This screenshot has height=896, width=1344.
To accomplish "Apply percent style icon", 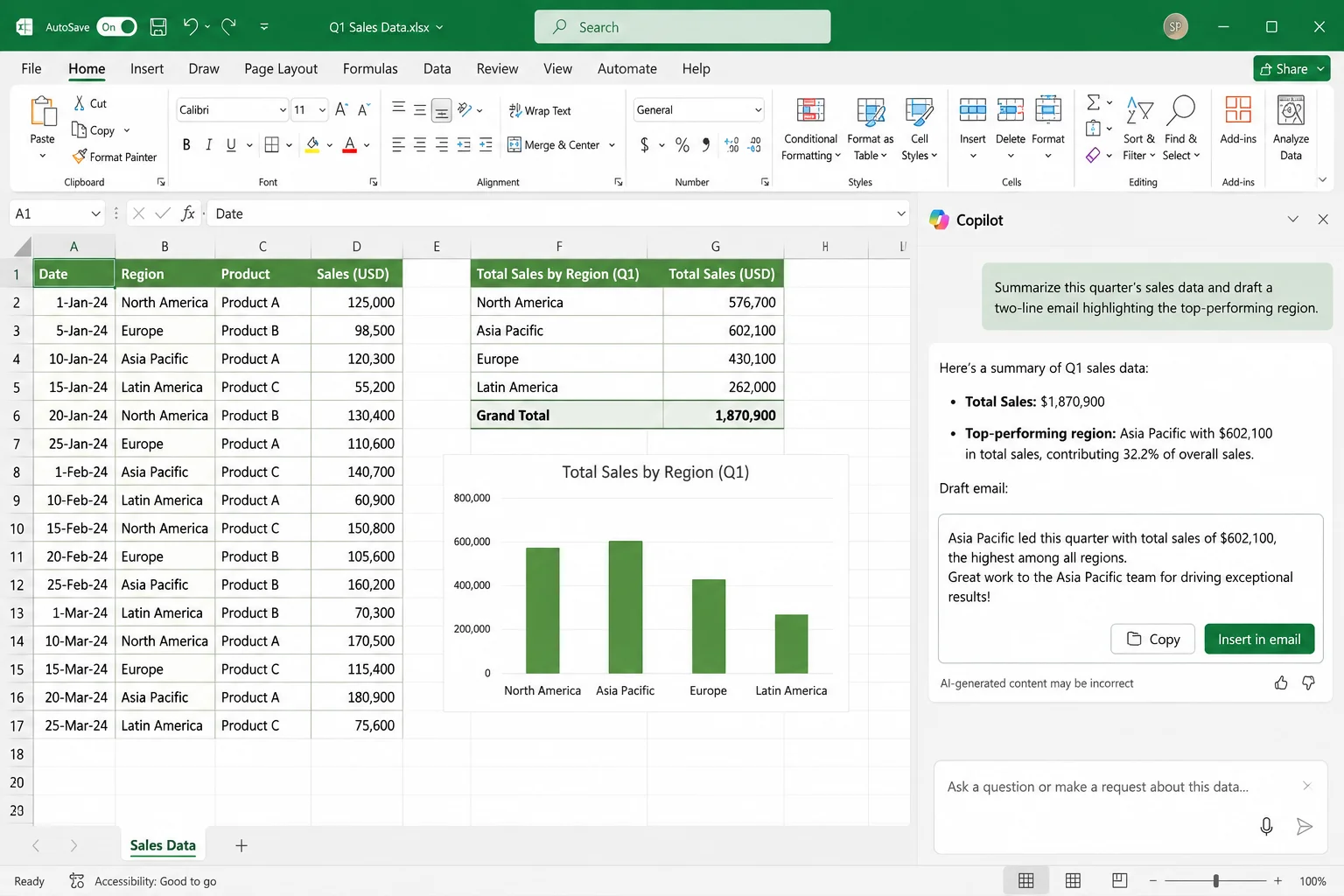I will click(x=682, y=144).
